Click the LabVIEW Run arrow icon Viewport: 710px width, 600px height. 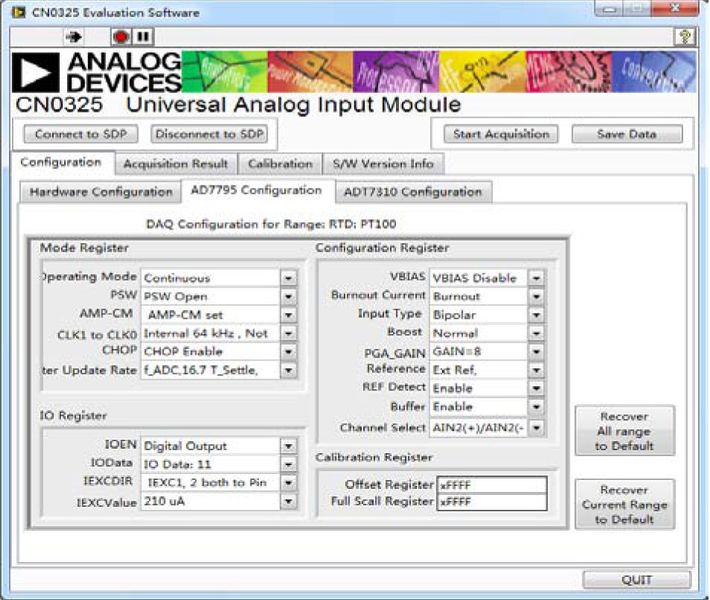point(74,37)
